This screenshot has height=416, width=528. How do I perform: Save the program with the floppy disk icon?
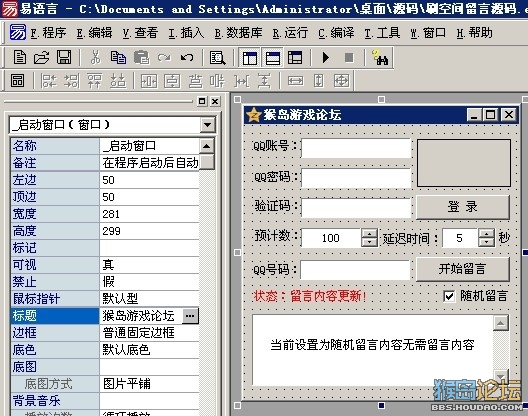pyautogui.click(x=64, y=57)
